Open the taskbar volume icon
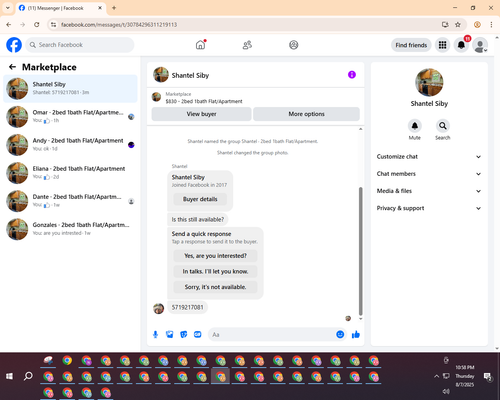The width and height of the screenshot is (500, 400). (446, 391)
